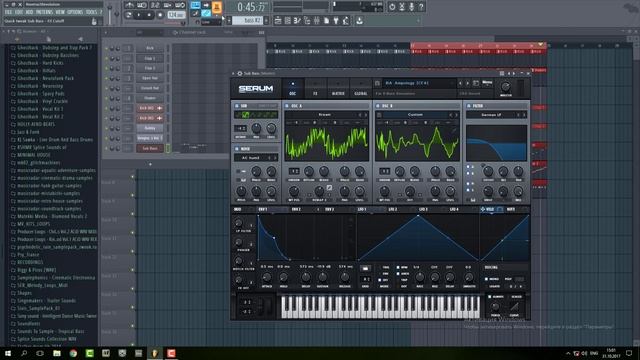Click the filter CUTOFF knob

(488, 172)
